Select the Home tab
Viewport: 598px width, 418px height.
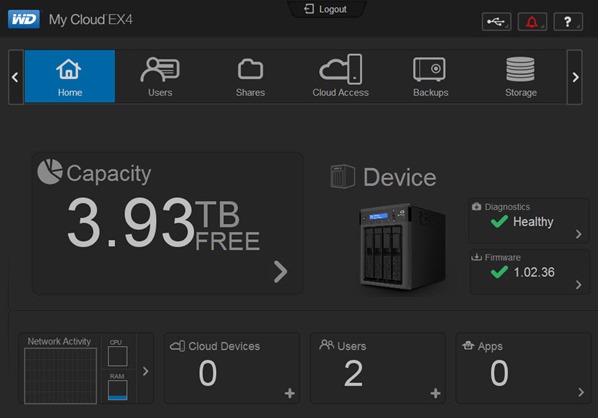pos(70,76)
